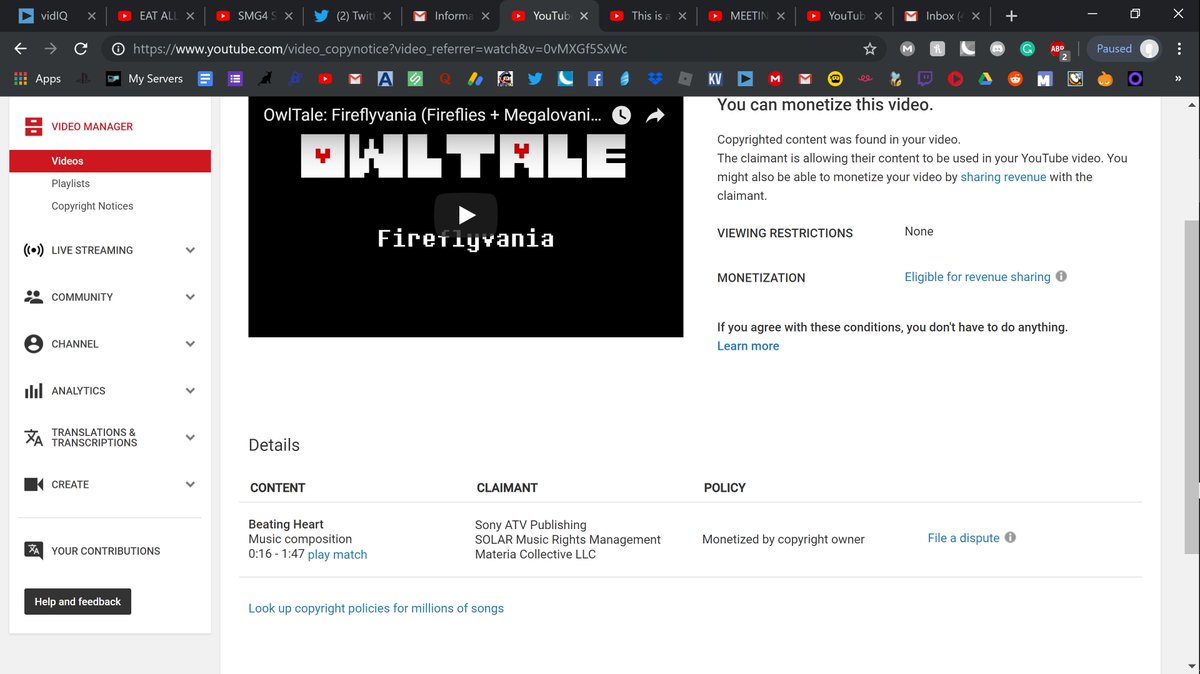Viewport: 1200px width, 674px height.
Task: Select Videos in Video Manager
Action: (x=110, y=160)
